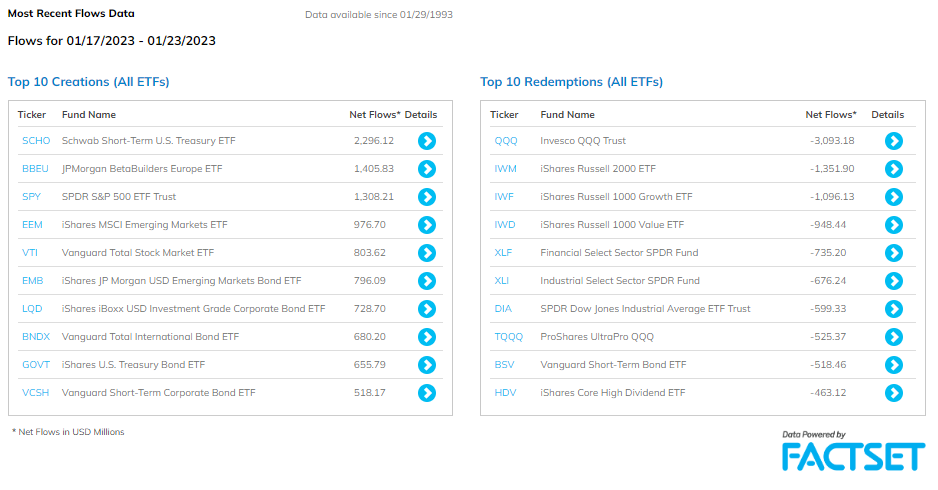
Task: Open details arrow for SPY row
Action: click(x=427, y=197)
